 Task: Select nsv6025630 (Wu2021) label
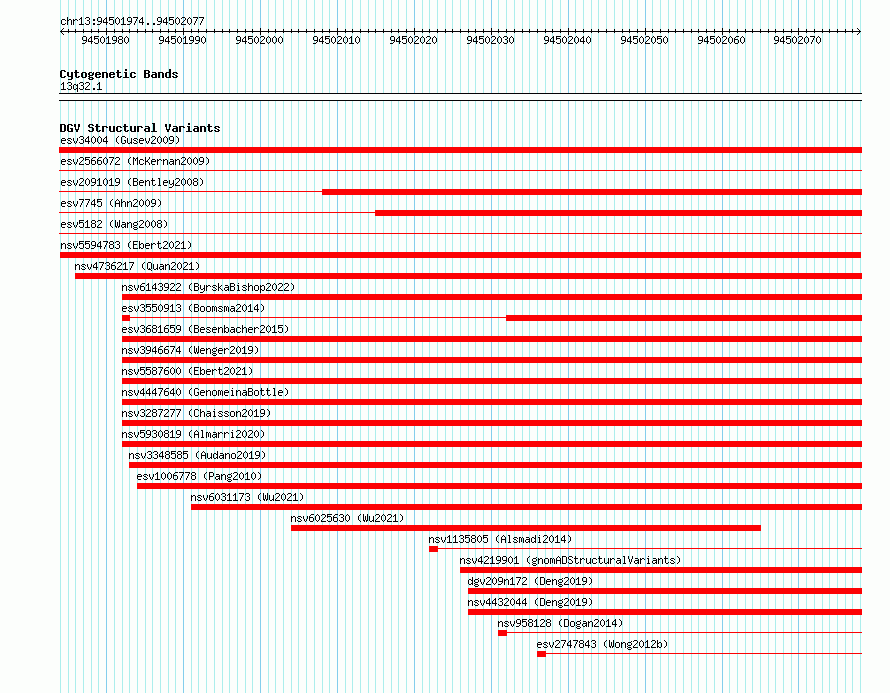pyautogui.click(x=347, y=518)
